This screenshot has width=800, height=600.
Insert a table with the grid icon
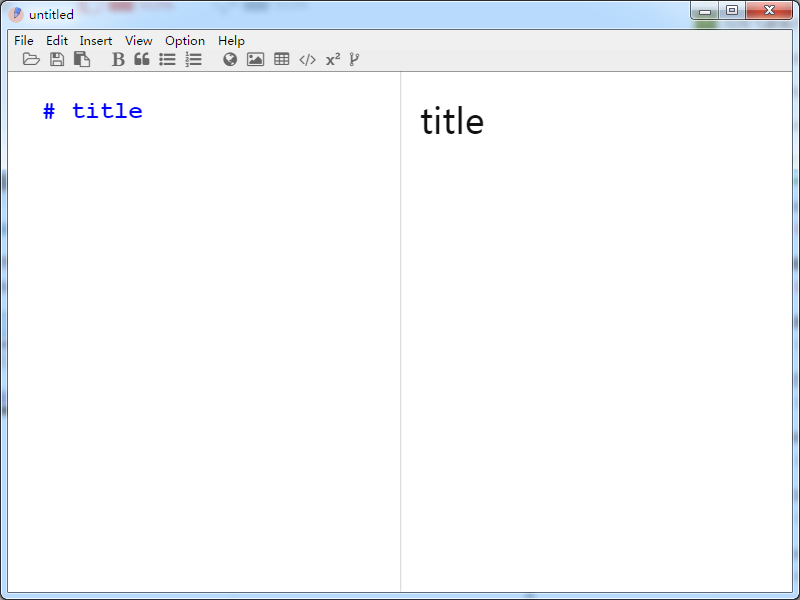(x=282, y=59)
